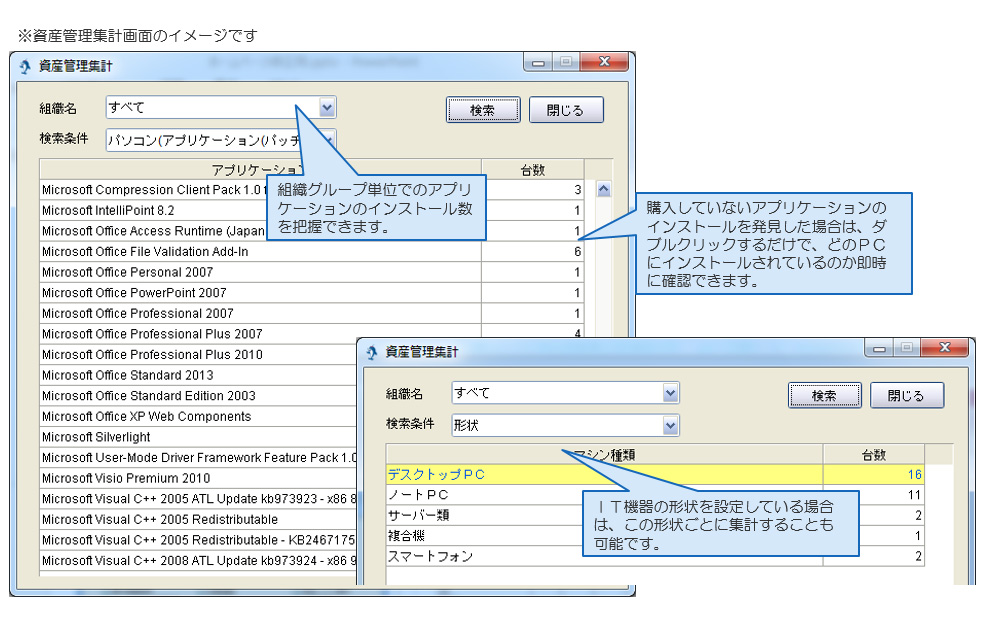Open the 組織名 dropdown in the rear window
The height and width of the screenshot is (622, 985).
[327, 107]
